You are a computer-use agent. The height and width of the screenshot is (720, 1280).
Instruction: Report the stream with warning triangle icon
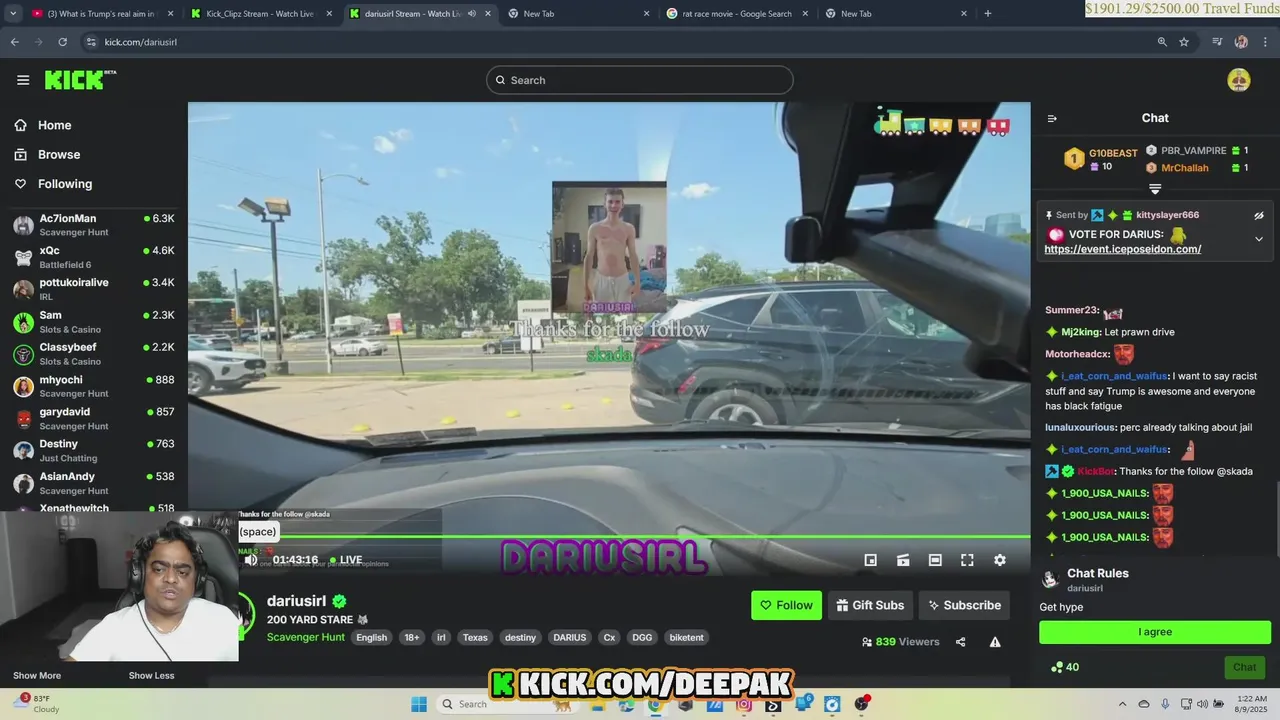[x=995, y=642]
